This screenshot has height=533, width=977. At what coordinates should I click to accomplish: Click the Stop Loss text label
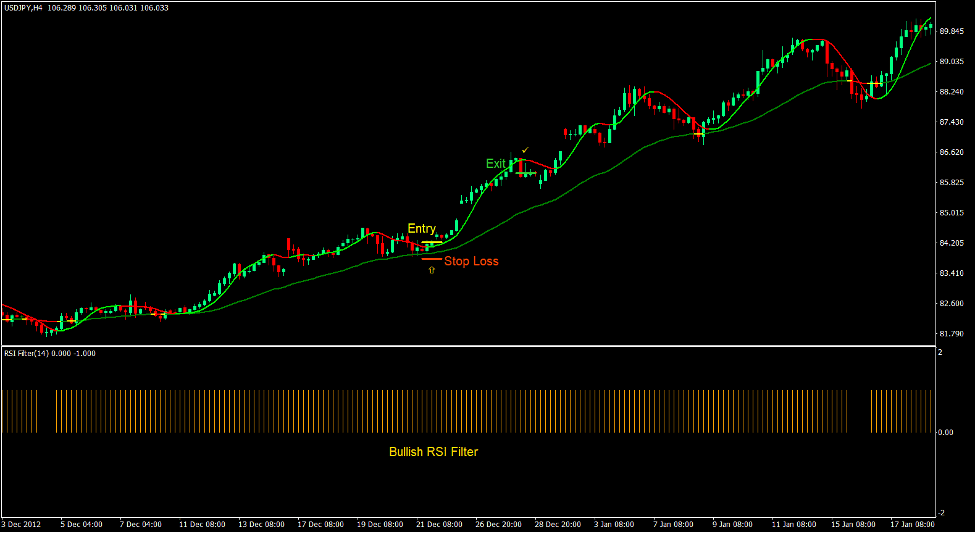point(471,262)
